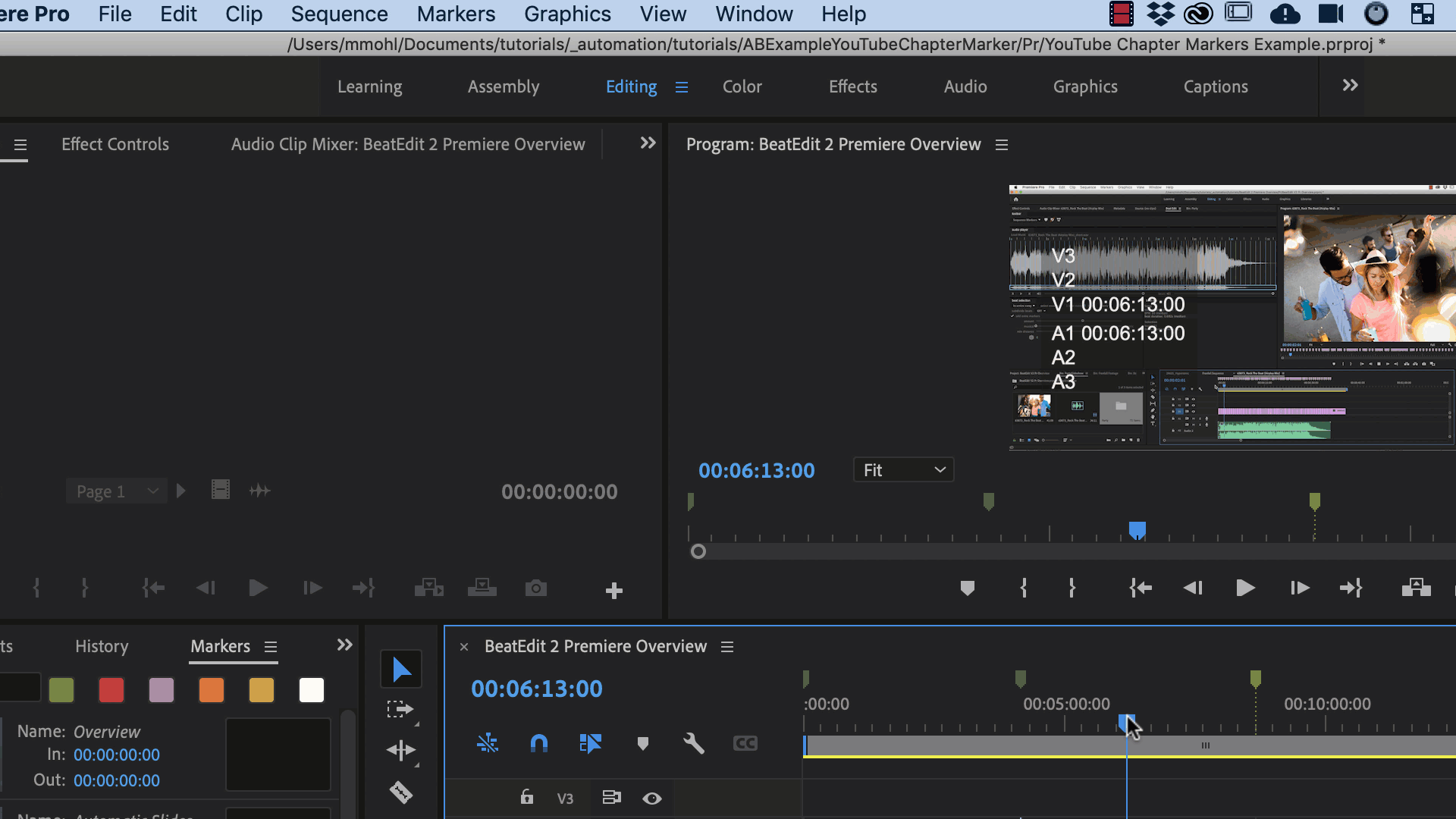Select the Ripple Edit tool
1456x819 pixels.
click(400, 750)
